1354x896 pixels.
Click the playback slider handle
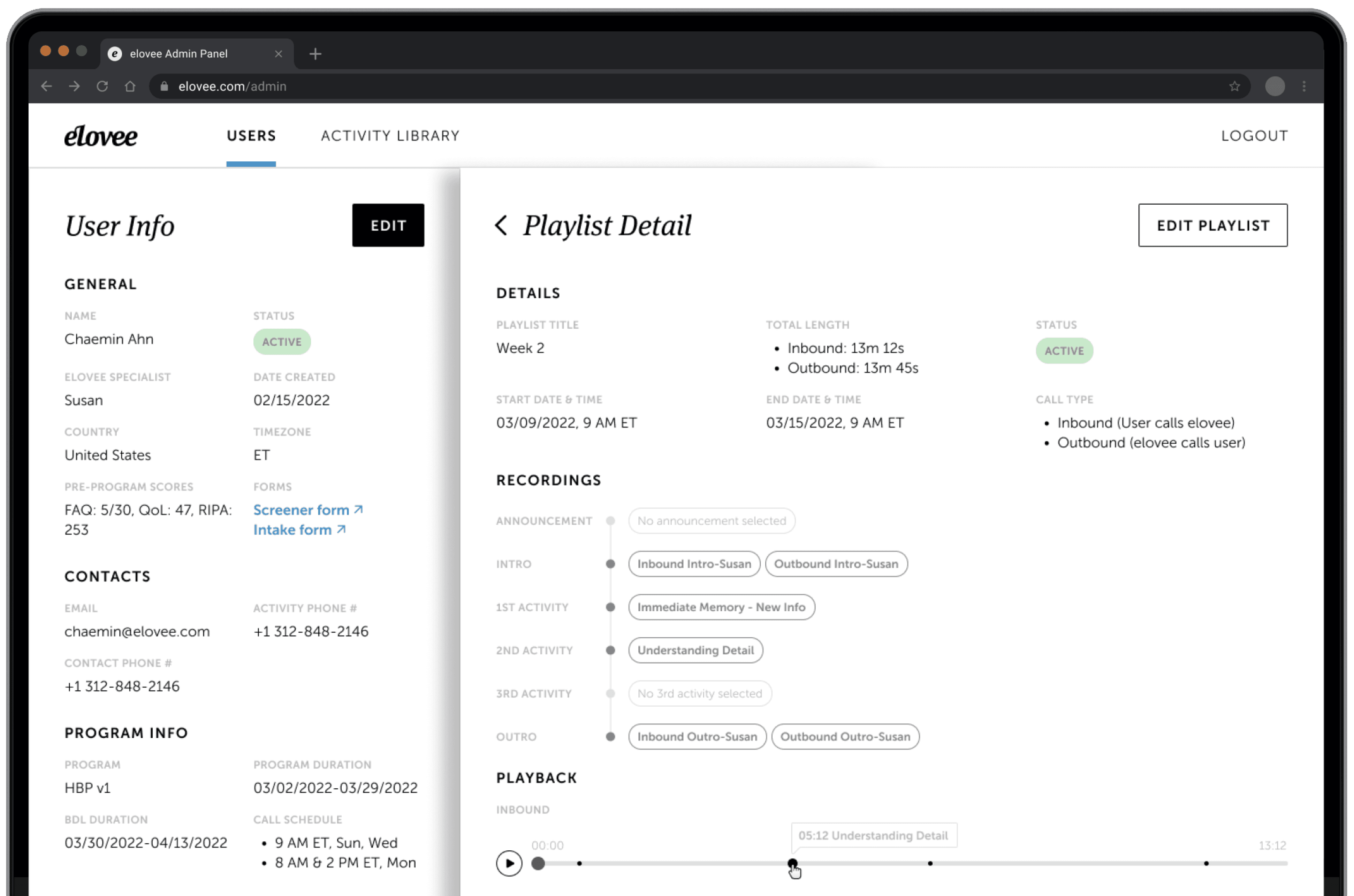coord(538,864)
